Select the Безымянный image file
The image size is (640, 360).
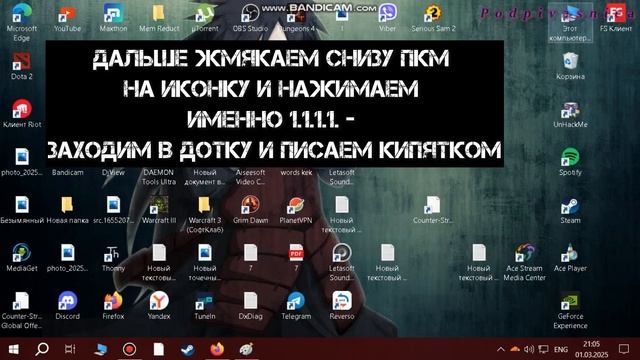pyautogui.click(x=22, y=210)
